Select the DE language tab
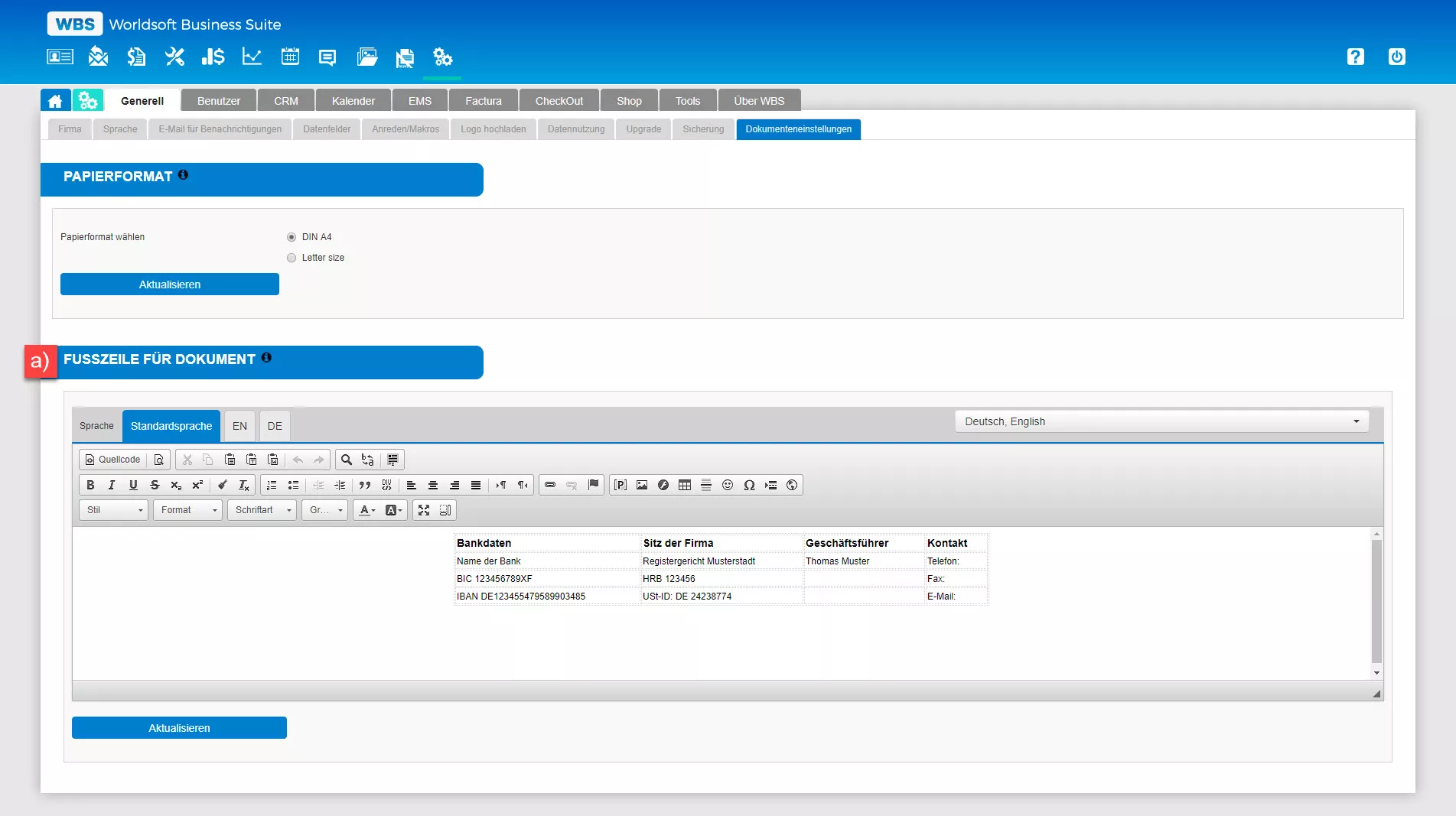The image size is (1456, 816). (275, 426)
